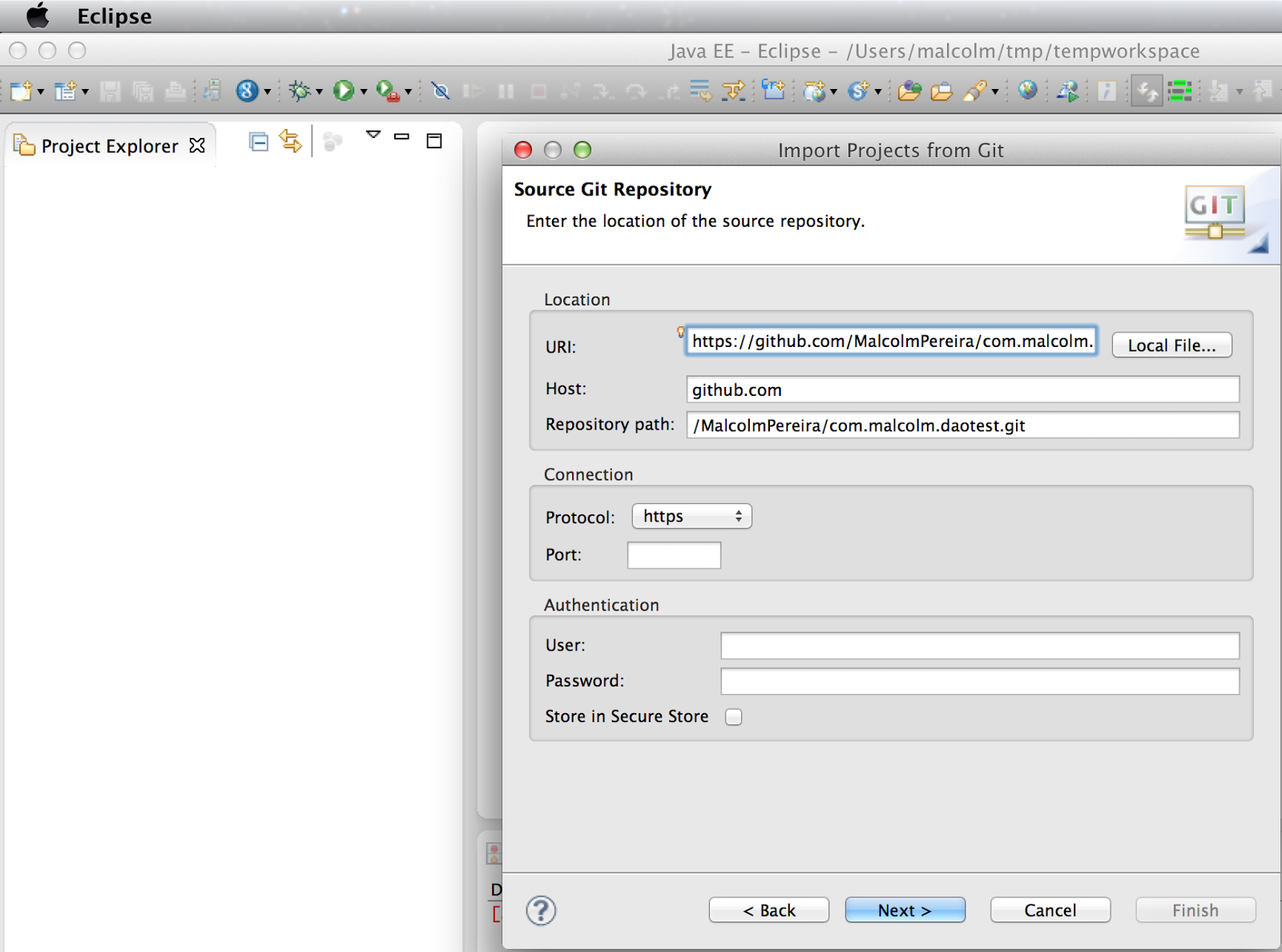Click the dialog help question mark icon
The image size is (1282, 952).
(x=541, y=910)
